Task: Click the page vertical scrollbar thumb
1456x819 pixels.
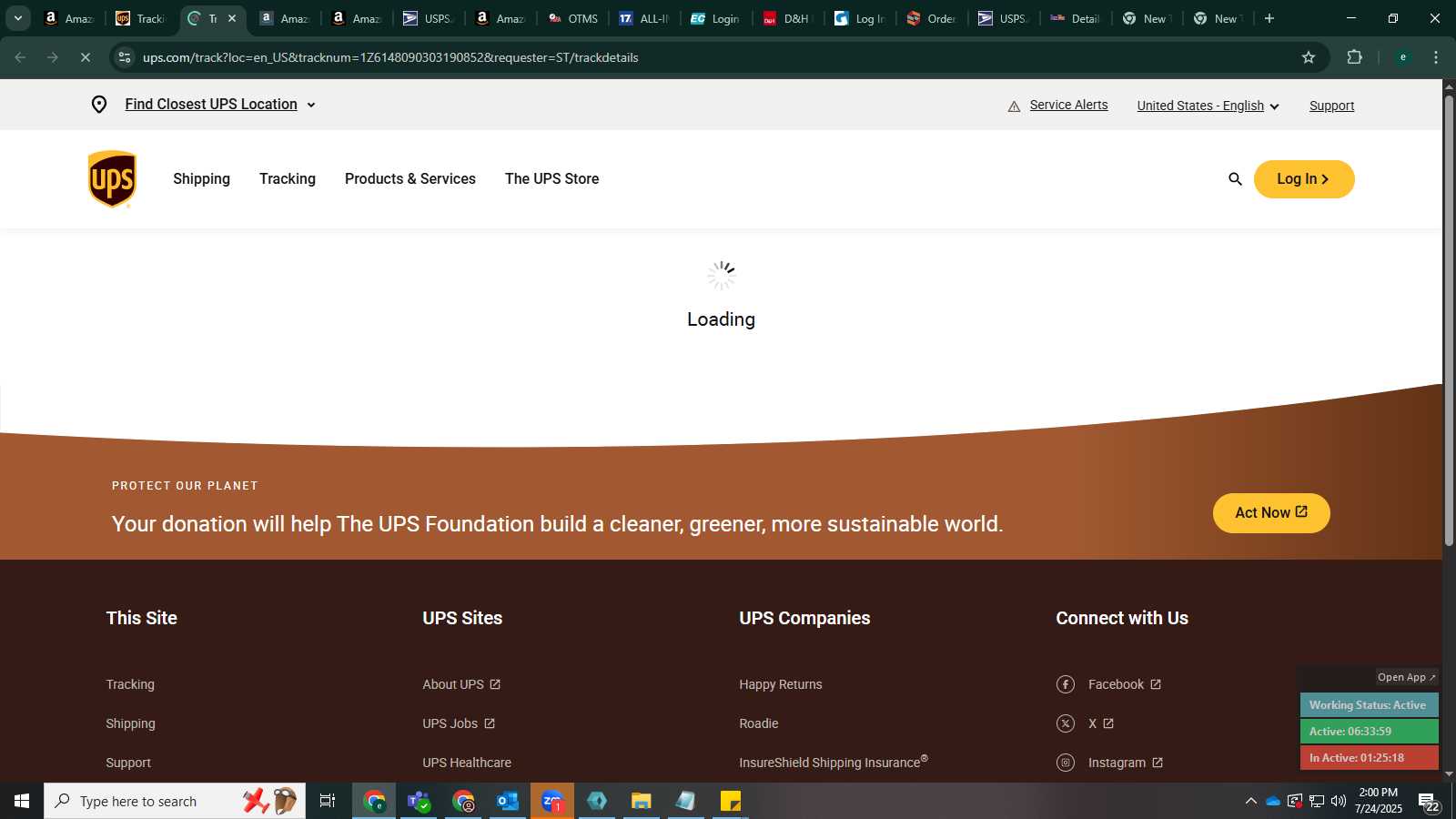Action: coord(1449,318)
